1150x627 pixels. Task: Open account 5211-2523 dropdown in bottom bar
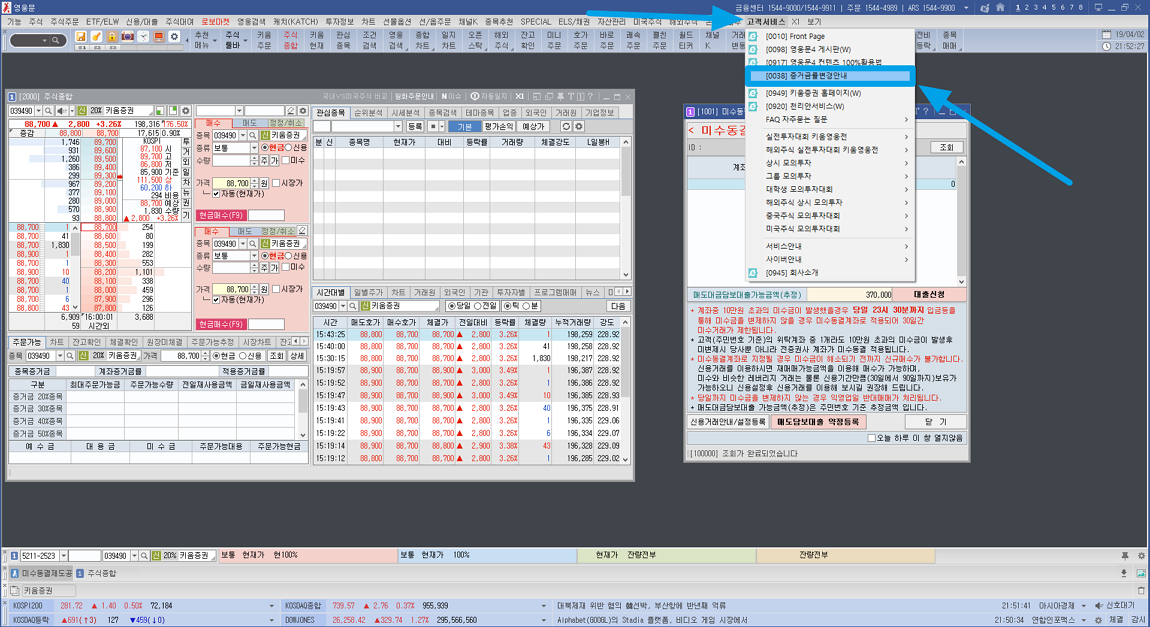point(64,556)
